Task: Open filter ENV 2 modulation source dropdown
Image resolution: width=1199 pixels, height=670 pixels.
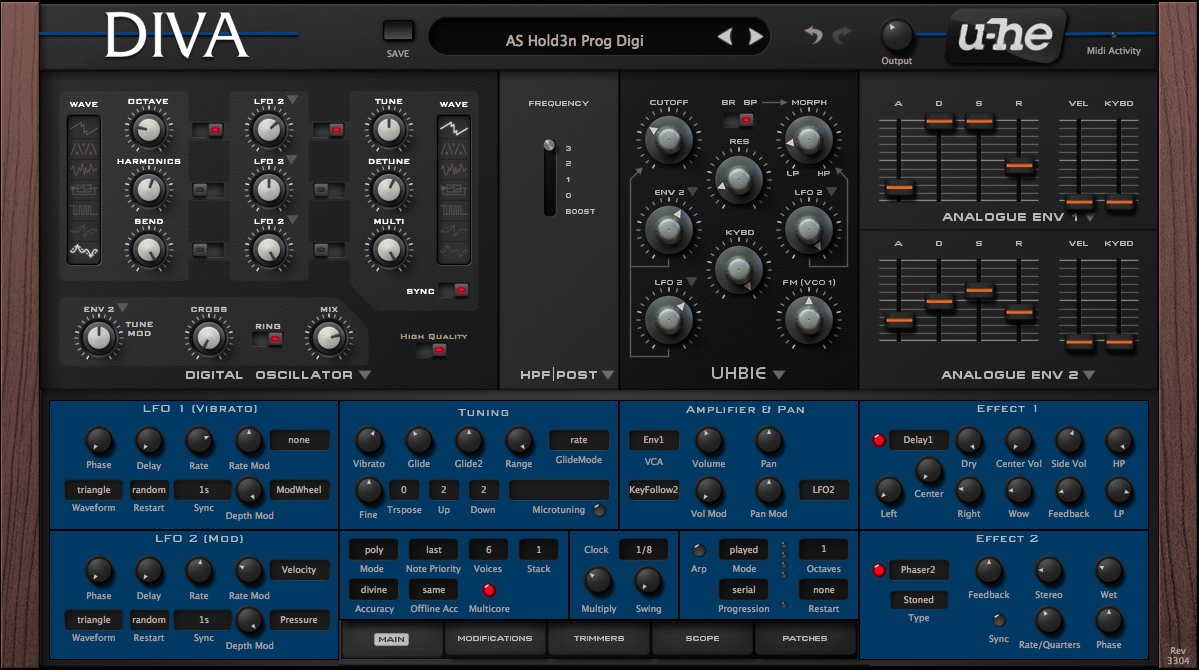Action: [692, 192]
